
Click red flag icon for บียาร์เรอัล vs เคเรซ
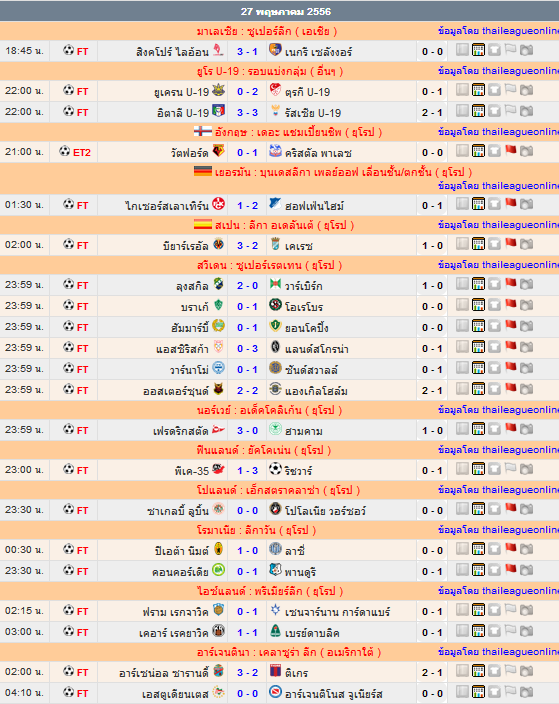511,243
